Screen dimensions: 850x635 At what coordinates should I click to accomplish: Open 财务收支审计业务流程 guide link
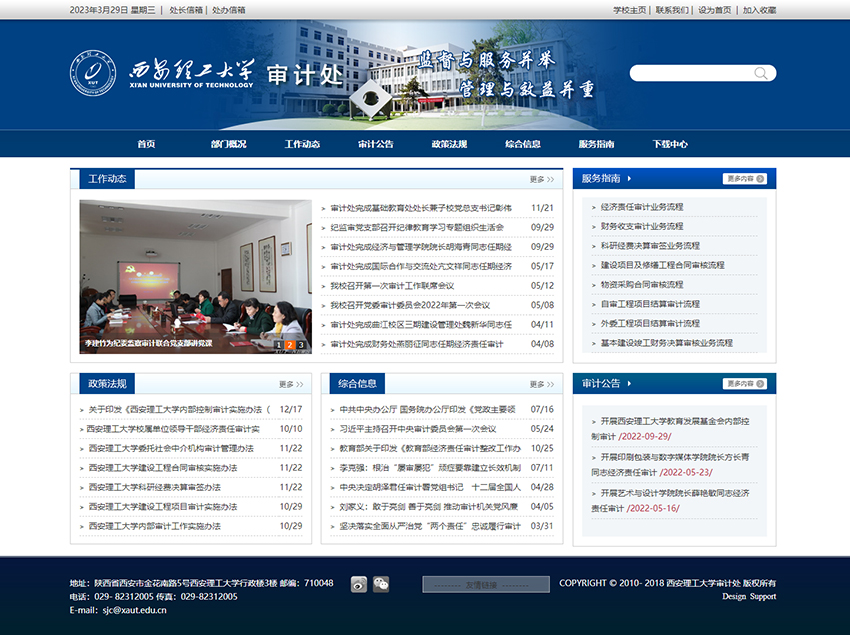[642, 227]
